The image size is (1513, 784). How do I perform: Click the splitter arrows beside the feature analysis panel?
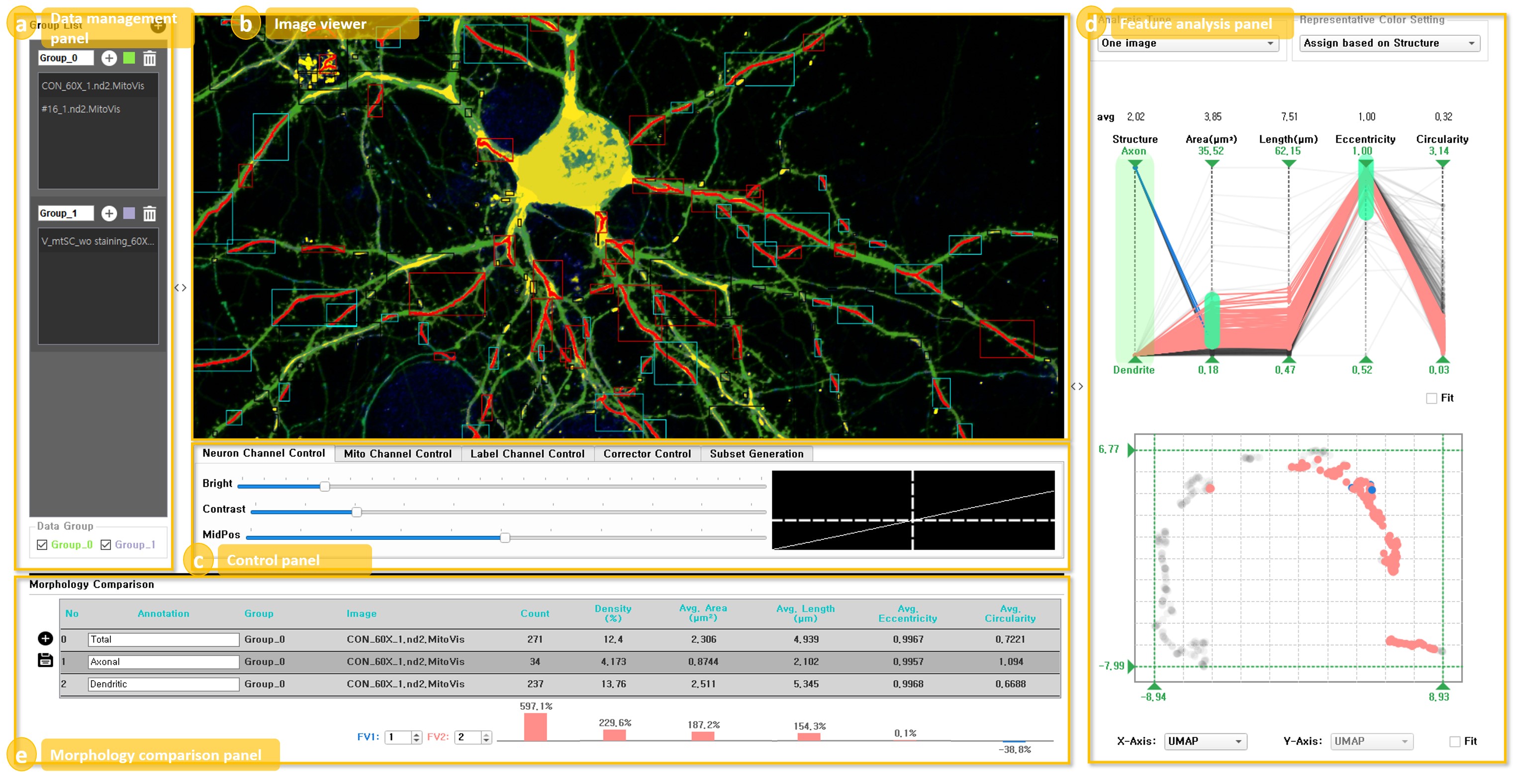(x=1077, y=386)
